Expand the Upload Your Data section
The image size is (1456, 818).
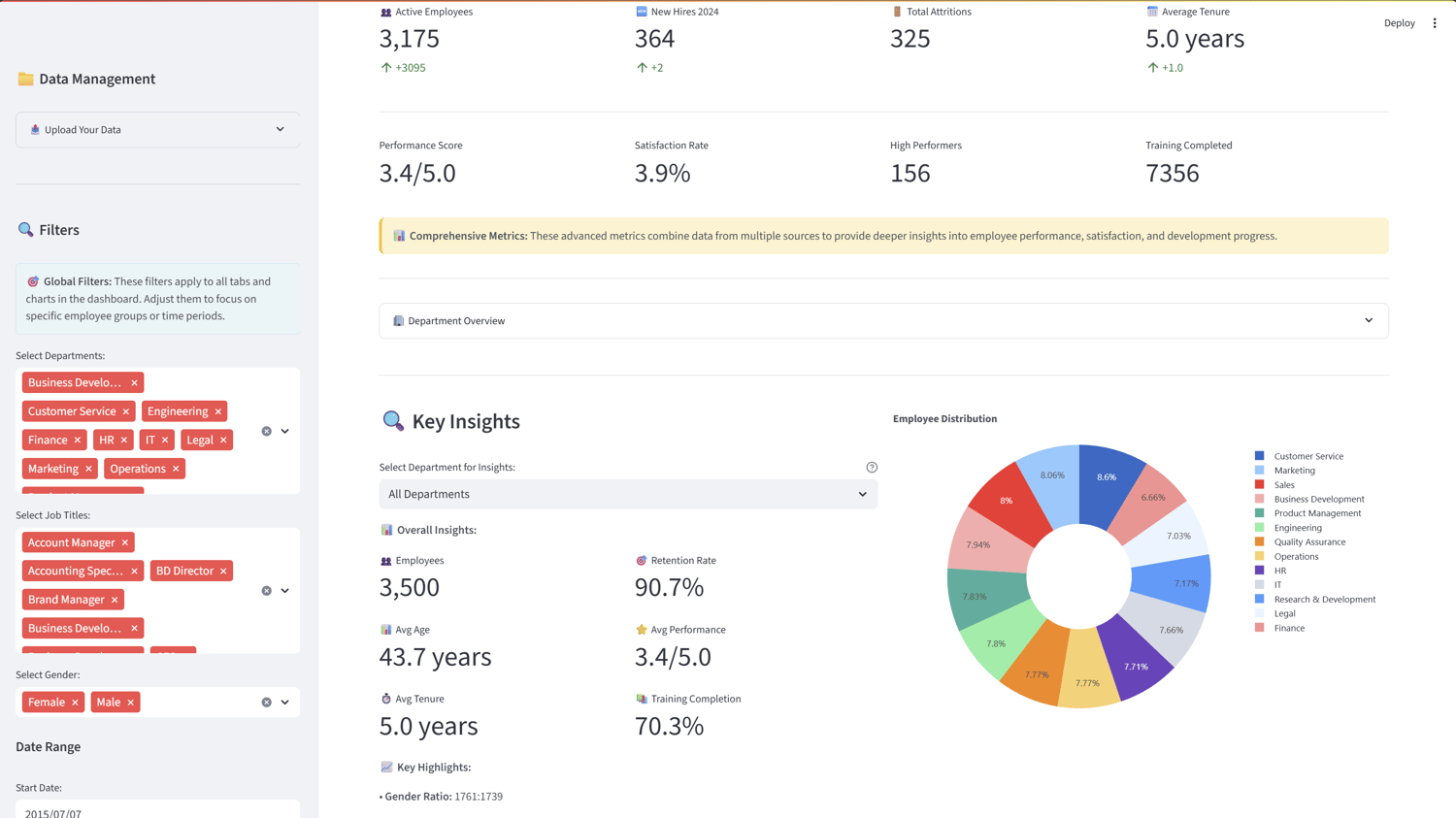(x=157, y=130)
